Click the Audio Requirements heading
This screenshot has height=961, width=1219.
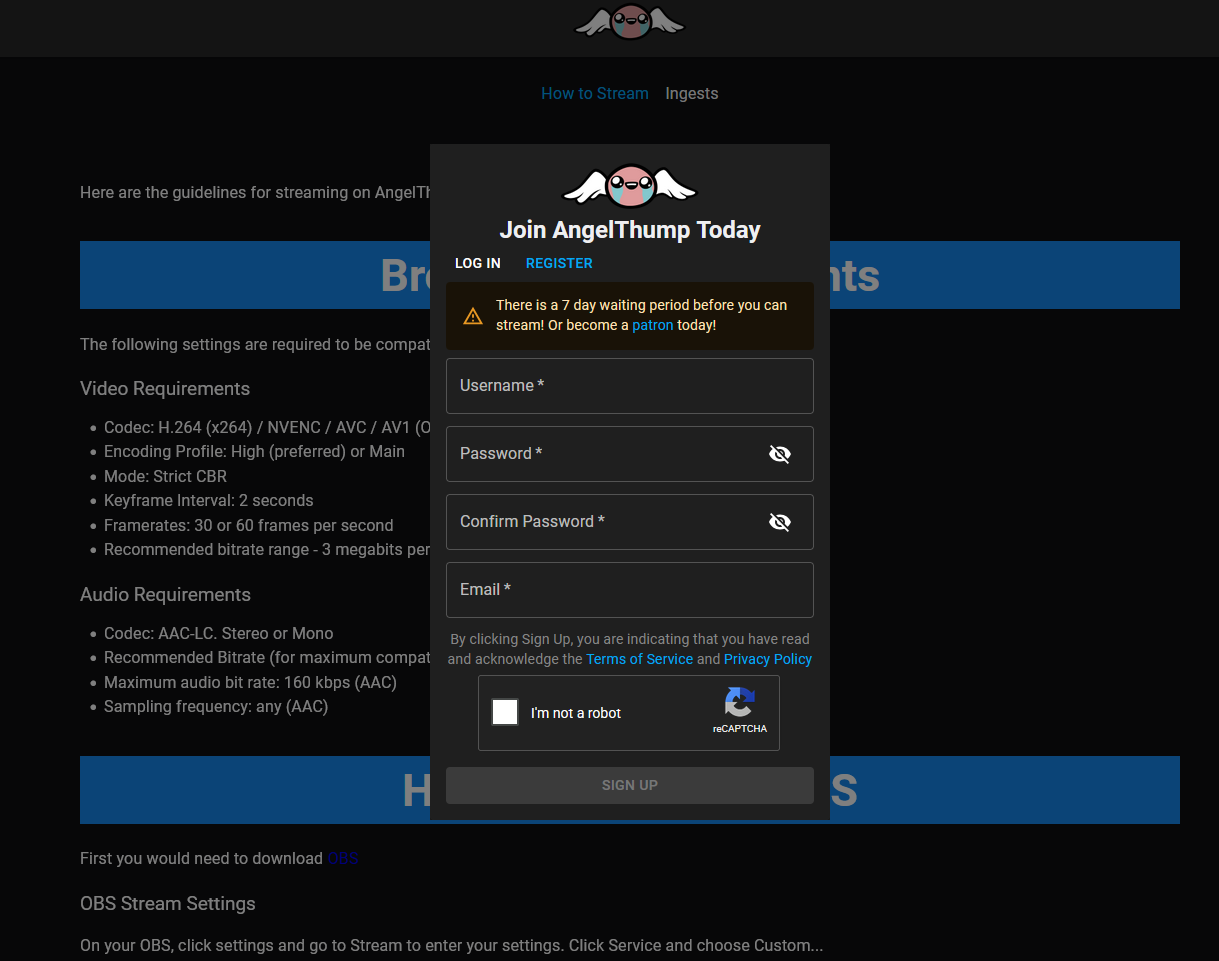click(165, 595)
